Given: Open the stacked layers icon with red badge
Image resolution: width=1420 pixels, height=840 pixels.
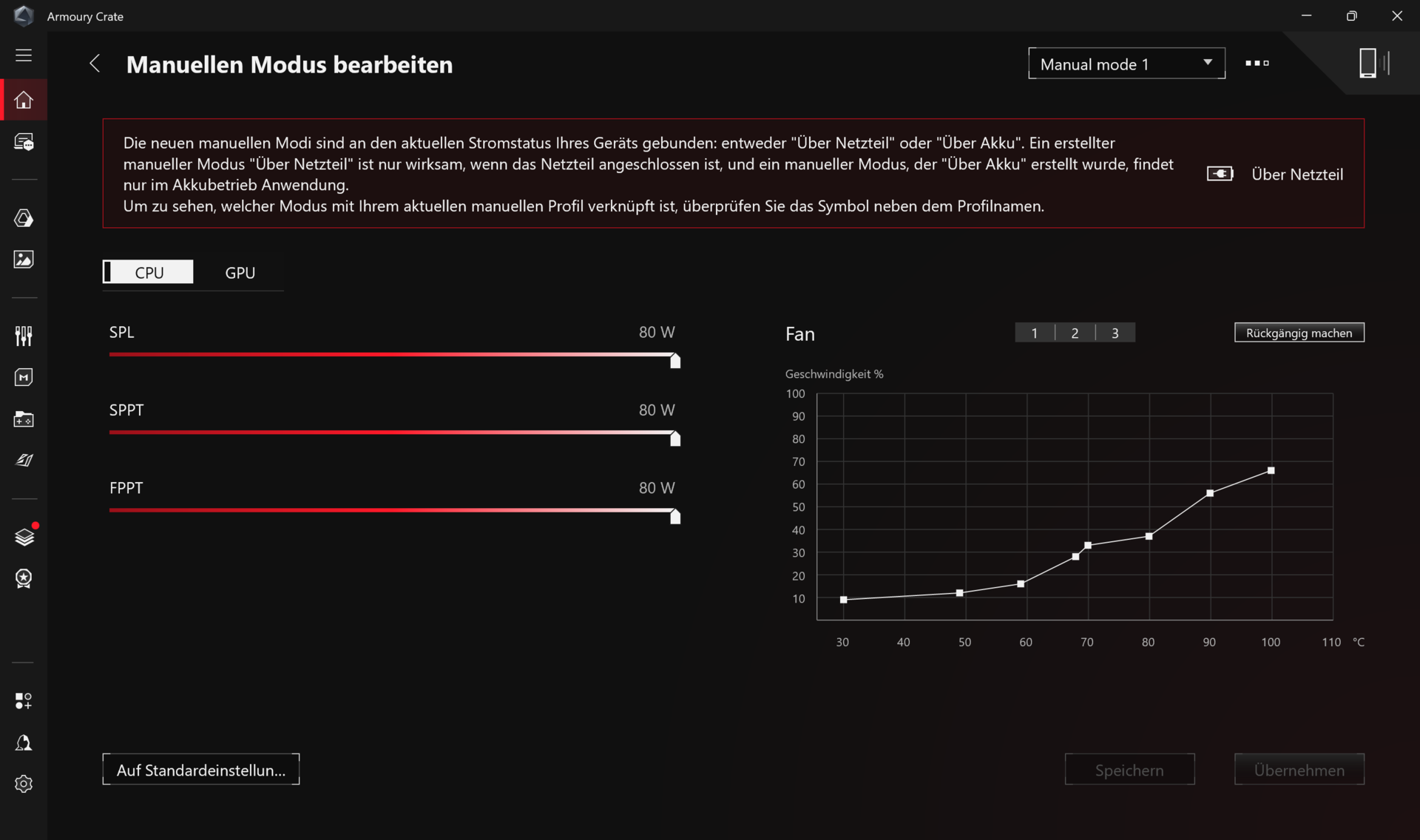Looking at the screenshot, I should tap(24, 537).
